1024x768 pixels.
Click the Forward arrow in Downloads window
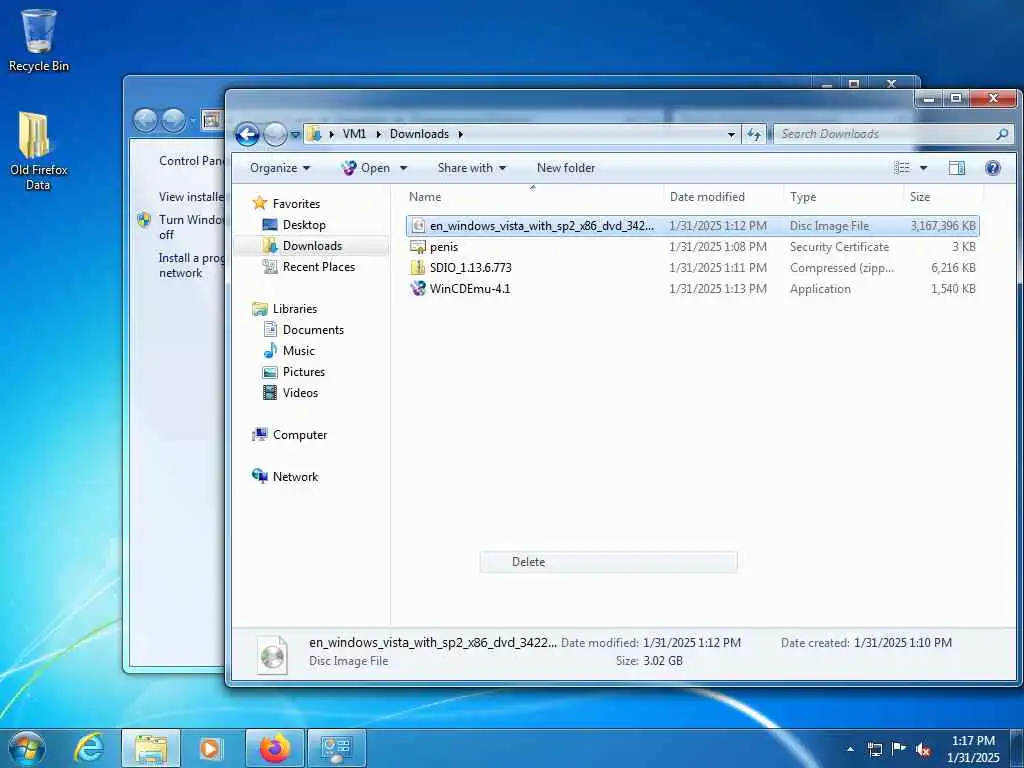(x=275, y=135)
